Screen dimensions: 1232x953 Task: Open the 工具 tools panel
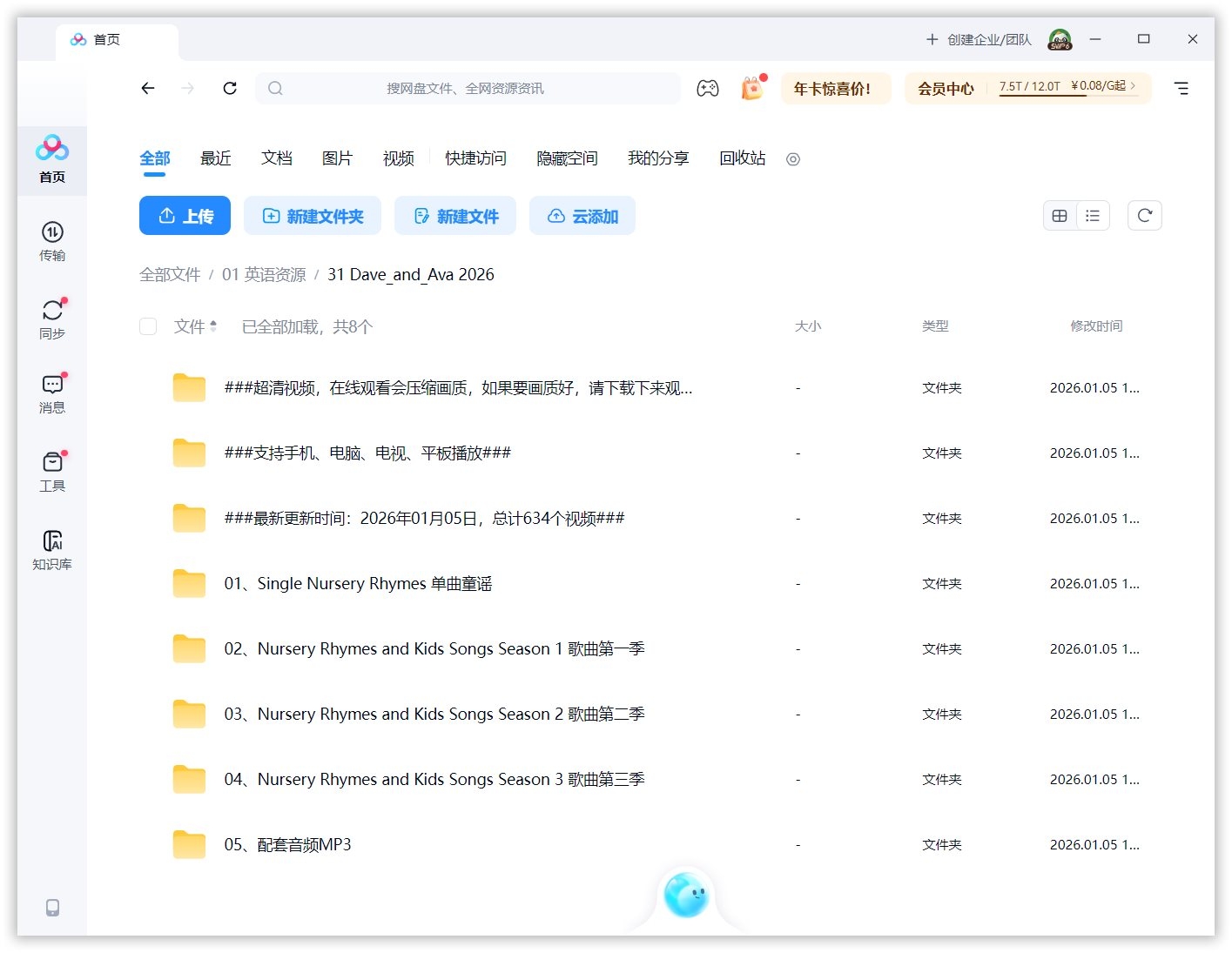tap(52, 470)
